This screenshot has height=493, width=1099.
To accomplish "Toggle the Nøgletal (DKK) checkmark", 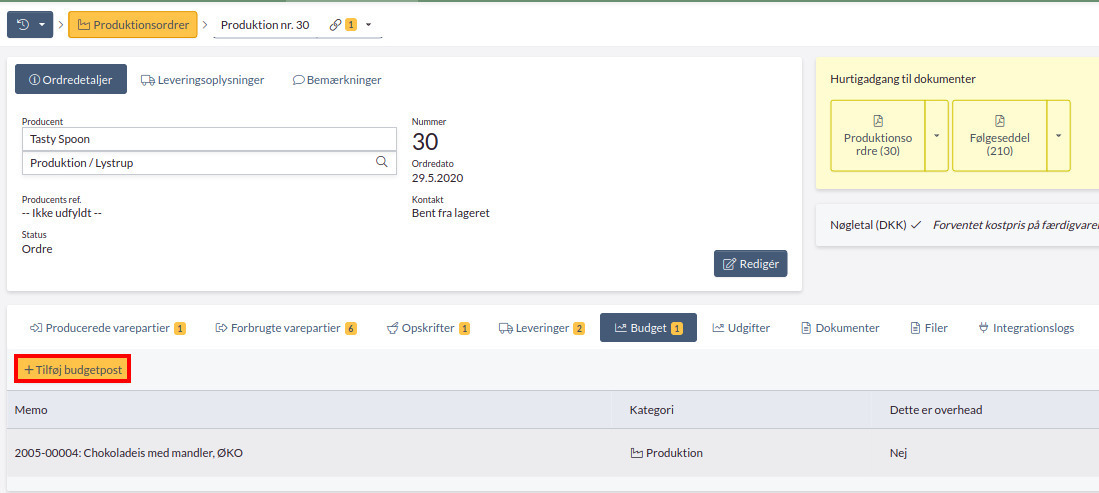I will [x=915, y=226].
